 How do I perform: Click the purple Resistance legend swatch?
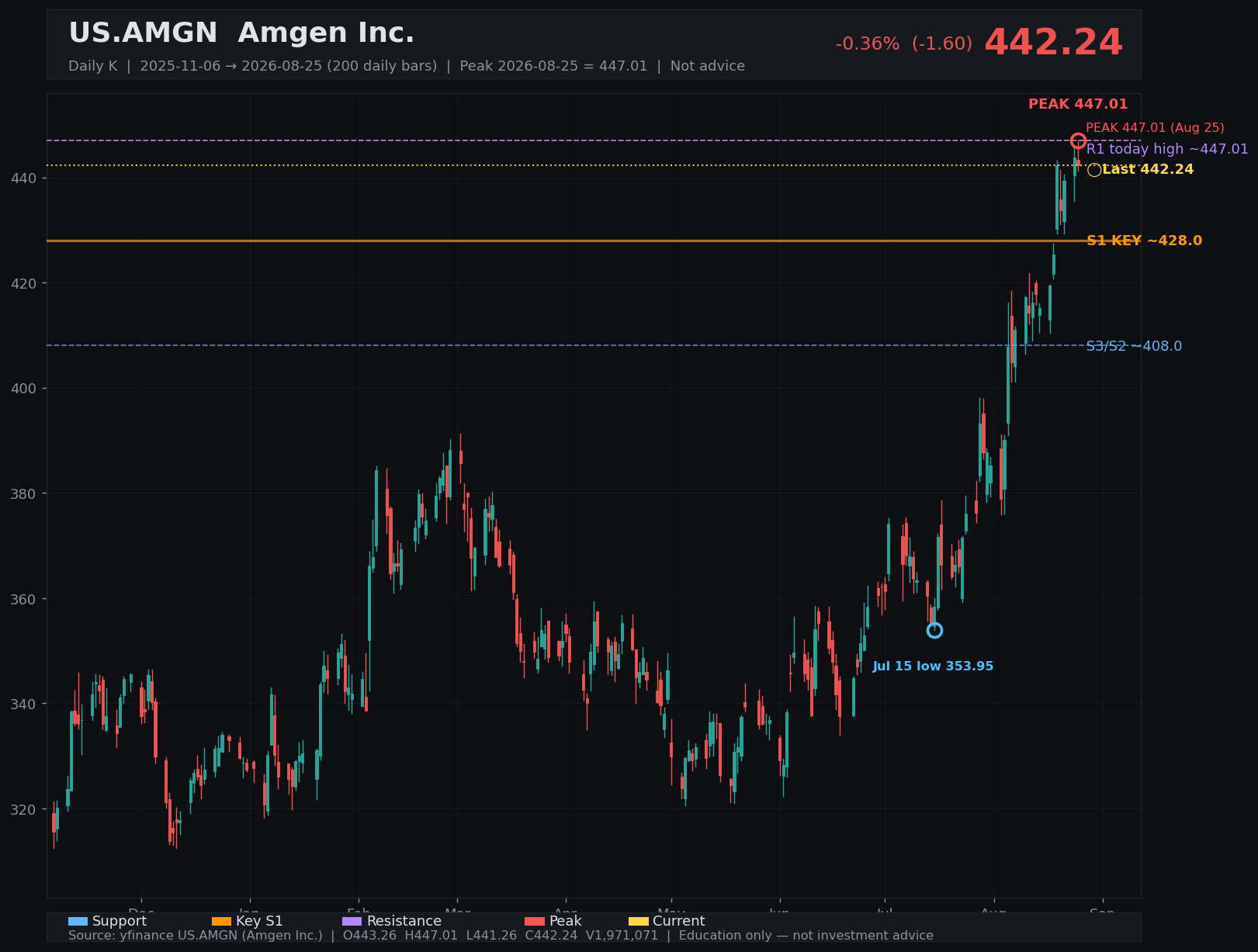(352, 921)
